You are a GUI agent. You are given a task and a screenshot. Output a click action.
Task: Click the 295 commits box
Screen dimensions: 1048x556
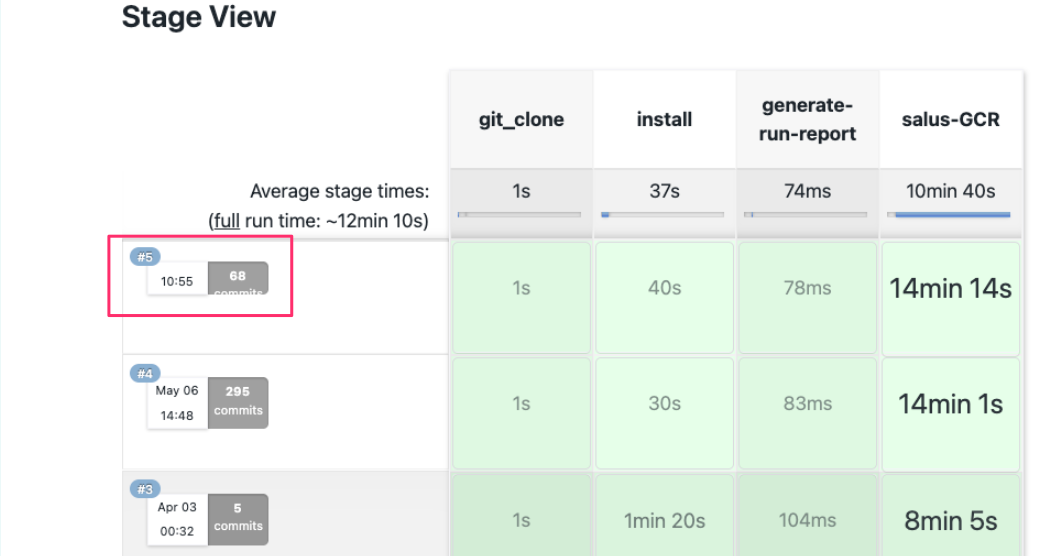pyautogui.click(x=238, y=401)
